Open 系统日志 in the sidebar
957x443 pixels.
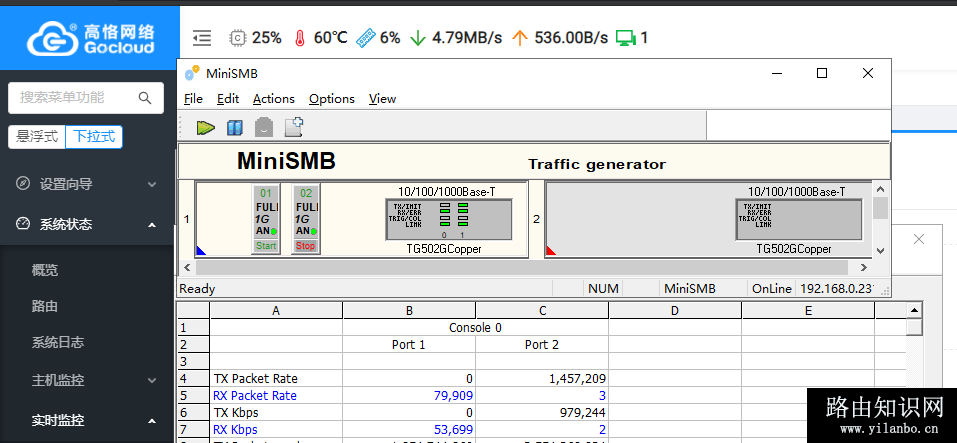point(58,342)
